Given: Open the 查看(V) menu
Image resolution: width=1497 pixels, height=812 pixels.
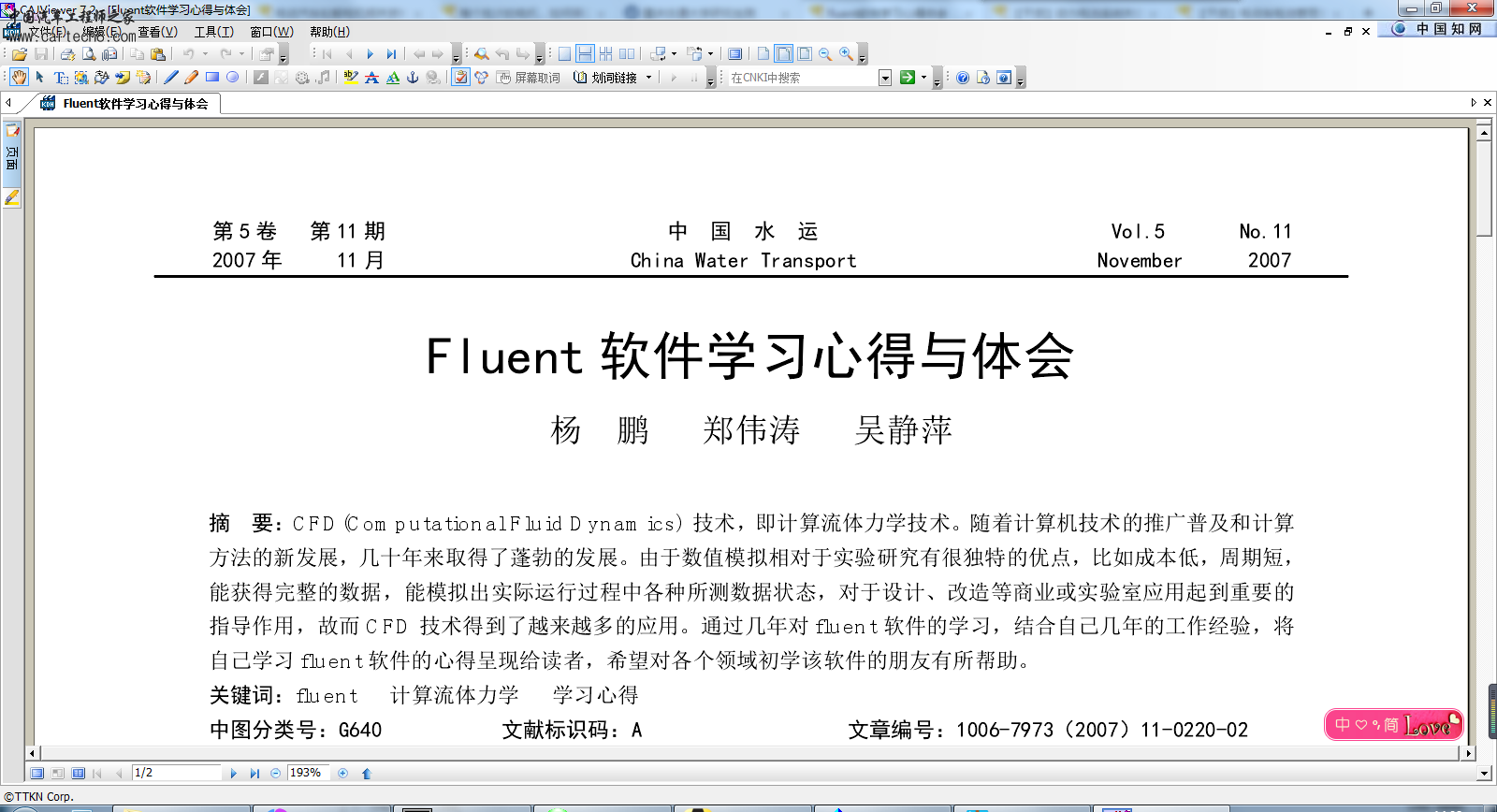Looking at the screenshot, I should [158, 32].
